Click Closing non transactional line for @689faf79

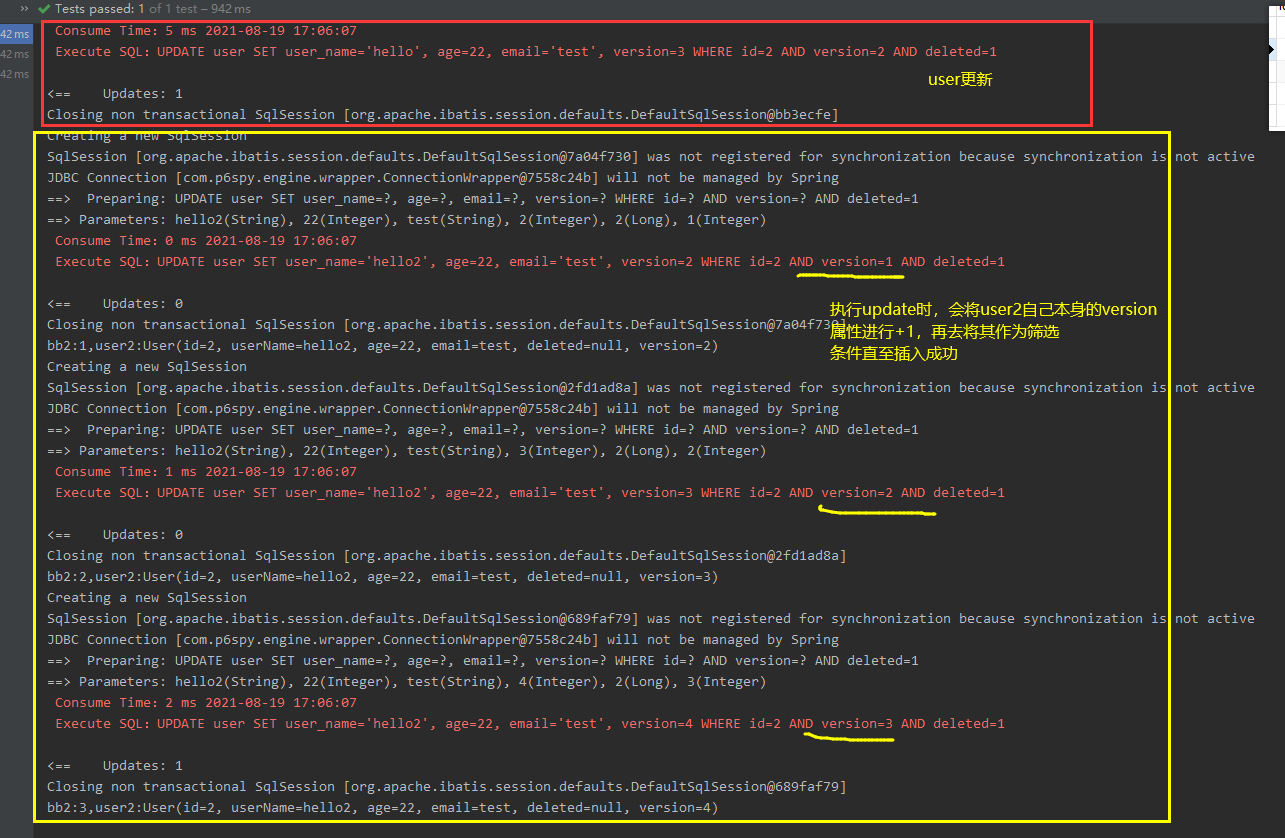[446, 786]
